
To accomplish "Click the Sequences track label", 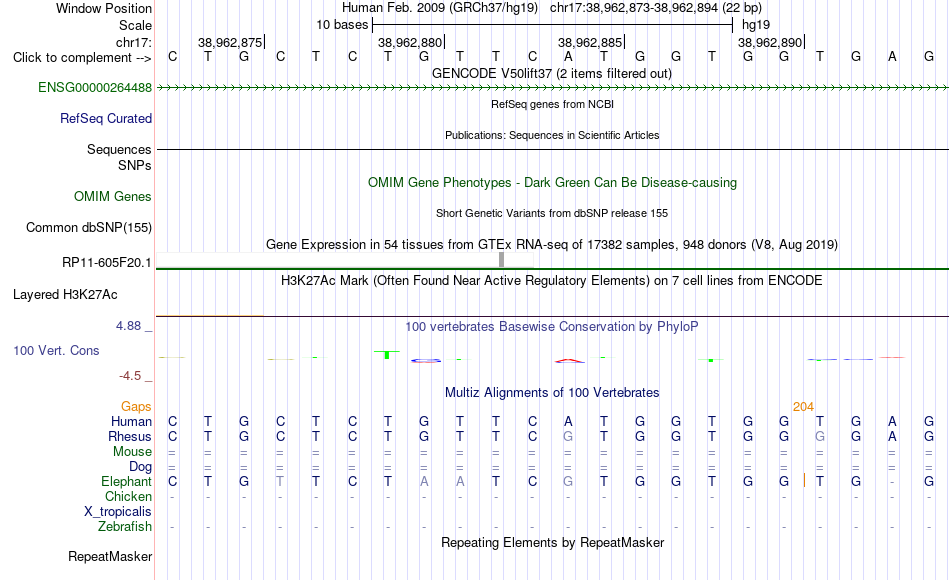I will coord(119,149).
